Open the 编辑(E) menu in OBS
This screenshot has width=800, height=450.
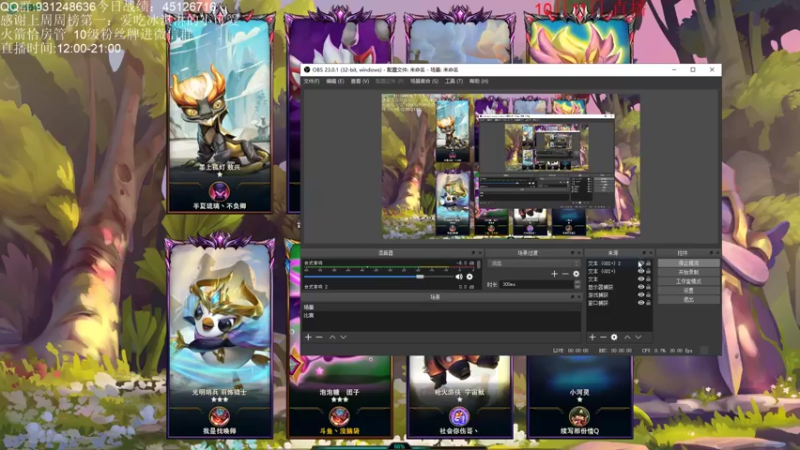(x=335, y=81)
